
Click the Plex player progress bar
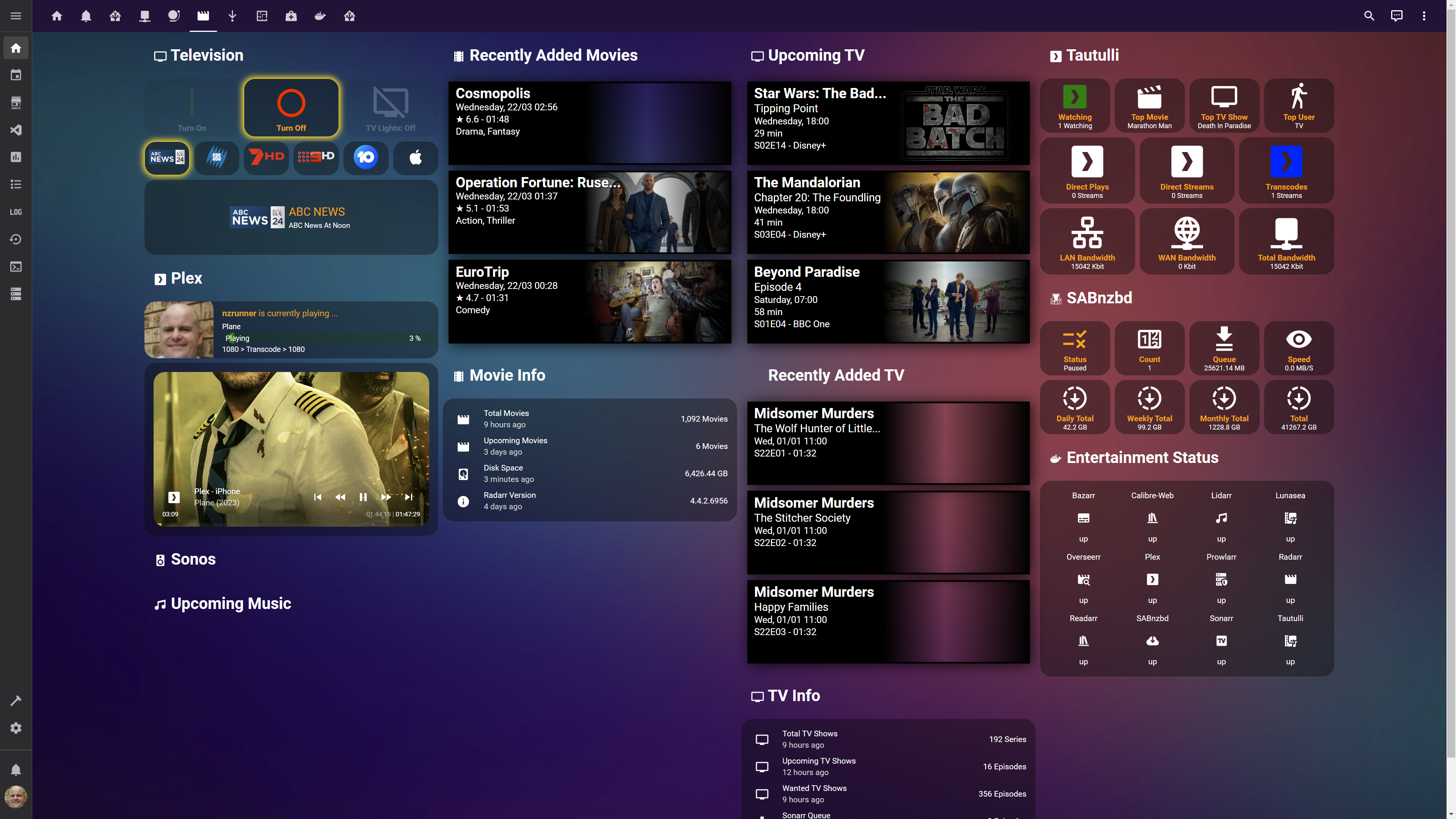click(291, 524)
